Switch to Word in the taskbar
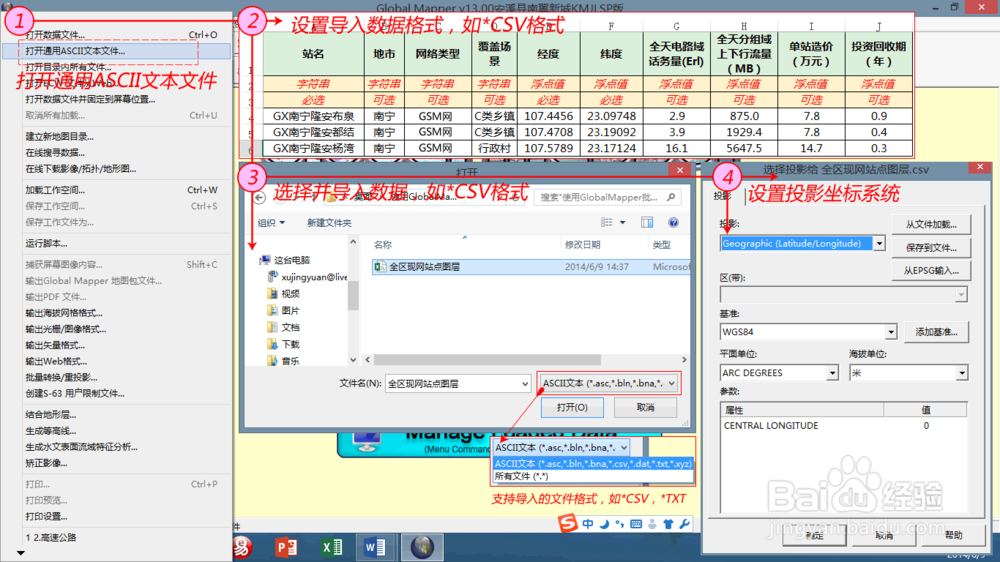 (x=375, y=547)
